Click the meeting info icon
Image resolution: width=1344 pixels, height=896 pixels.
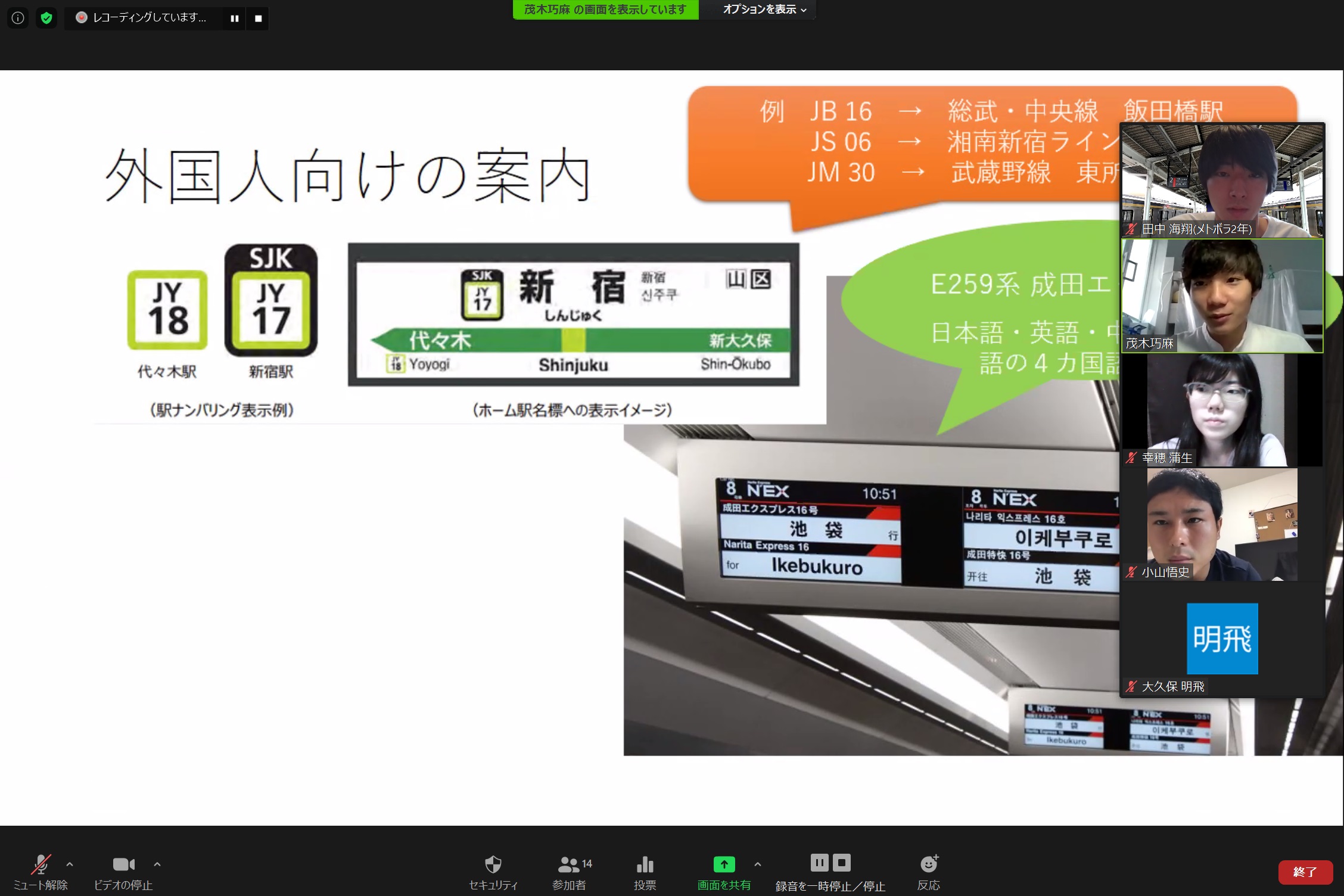18,18
